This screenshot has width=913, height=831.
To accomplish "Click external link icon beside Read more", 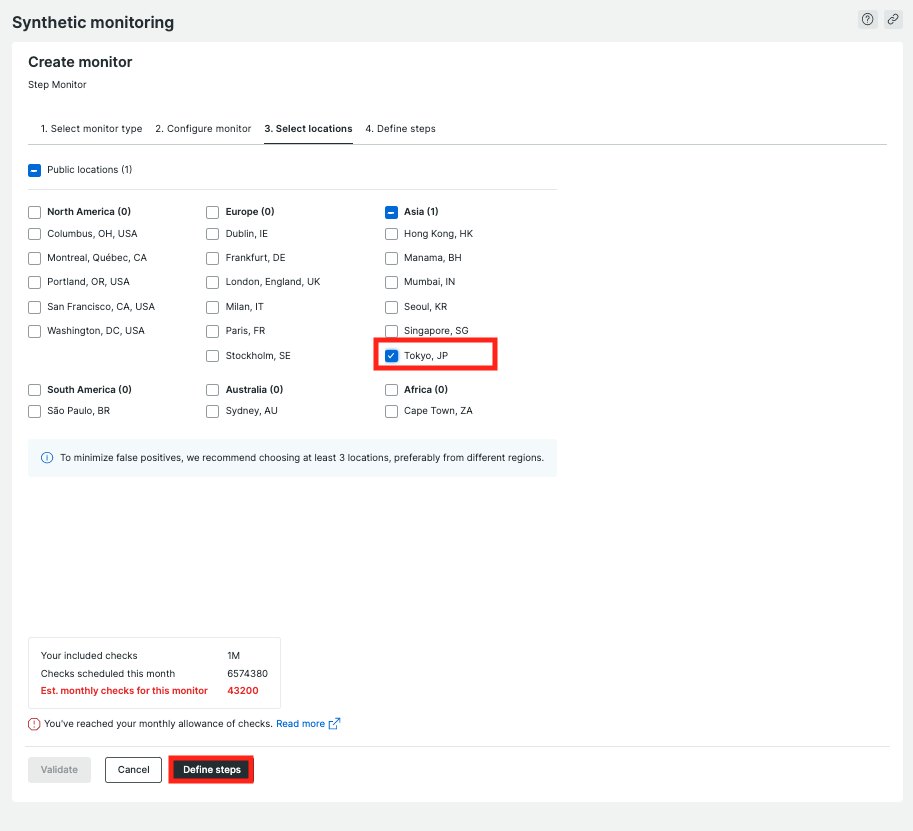I will pyautogui.click(x=334, y=724).
